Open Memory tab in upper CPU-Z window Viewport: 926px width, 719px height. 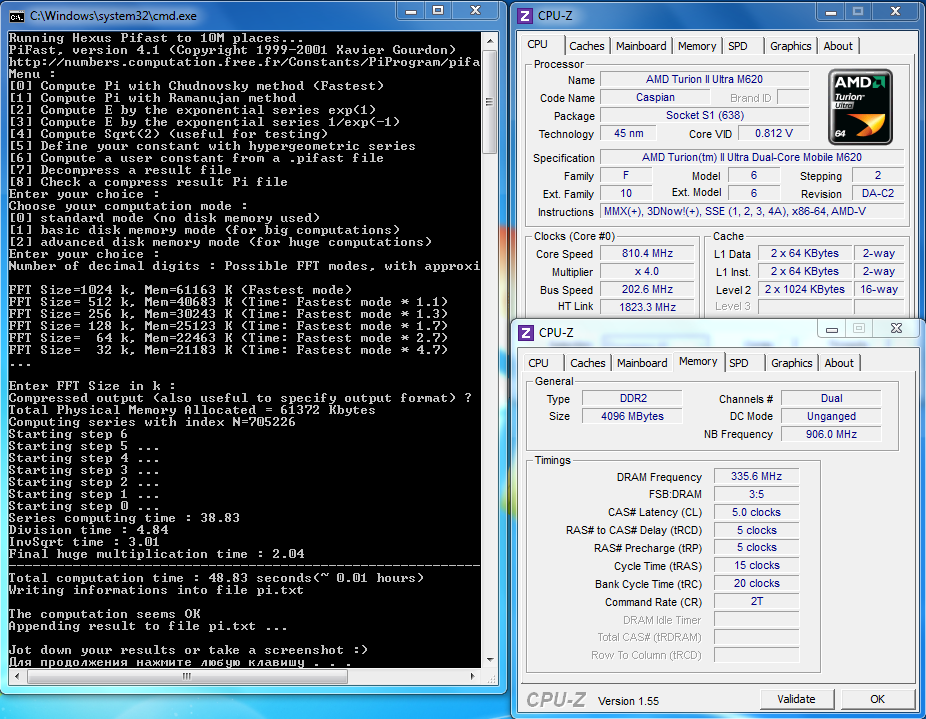tap(697, 46)
